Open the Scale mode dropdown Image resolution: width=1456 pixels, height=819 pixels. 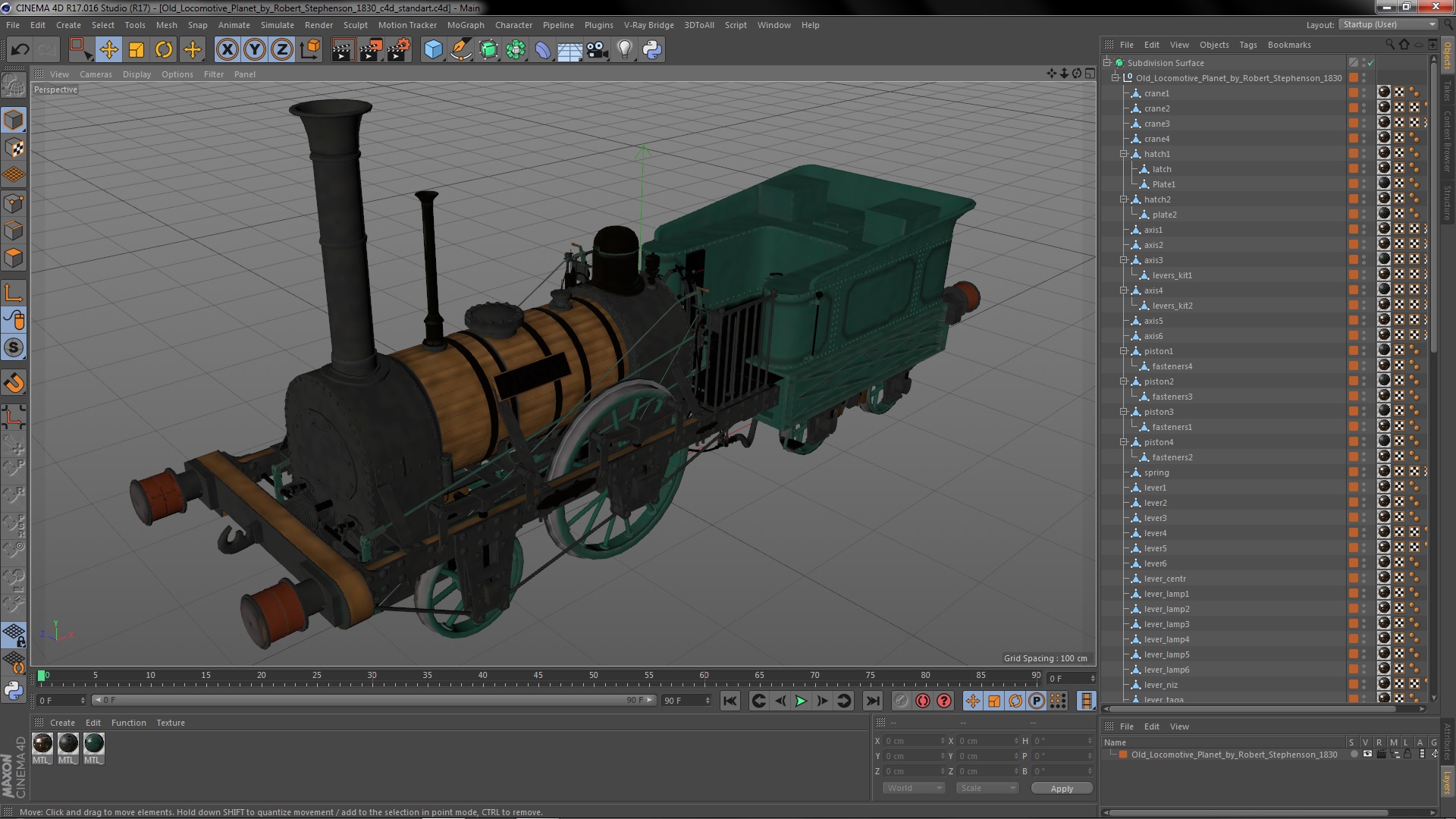[x=987, y=789]
